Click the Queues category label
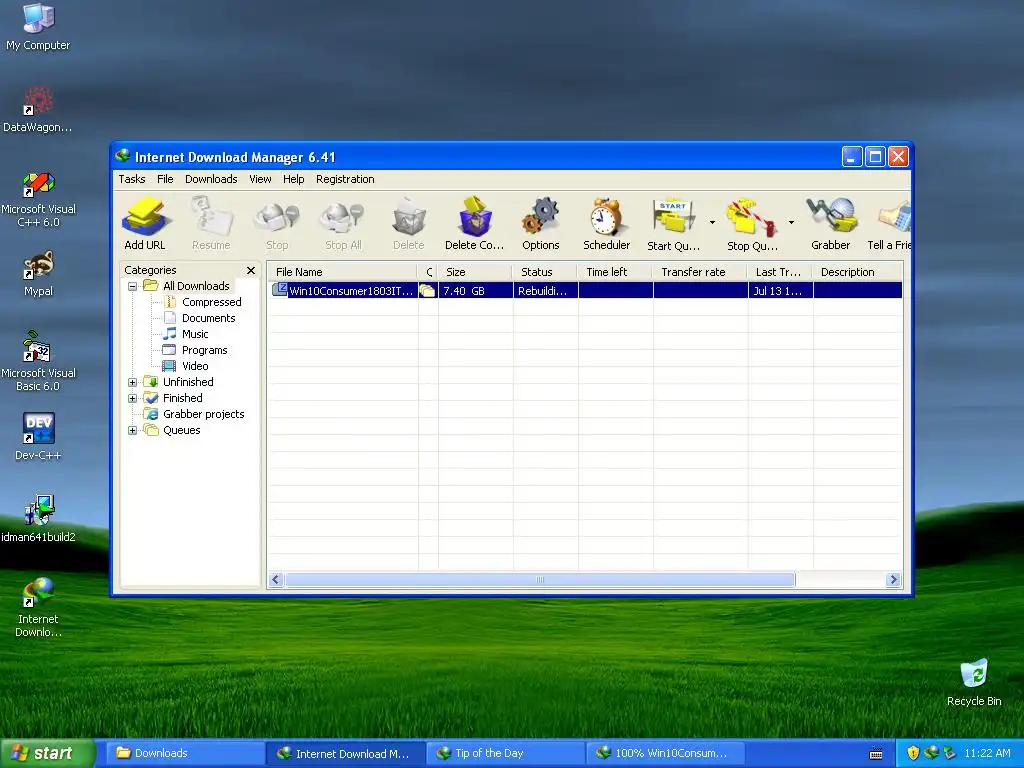Image resolution: width=1024 pixels, height=768 pixels. pos(182,430)
